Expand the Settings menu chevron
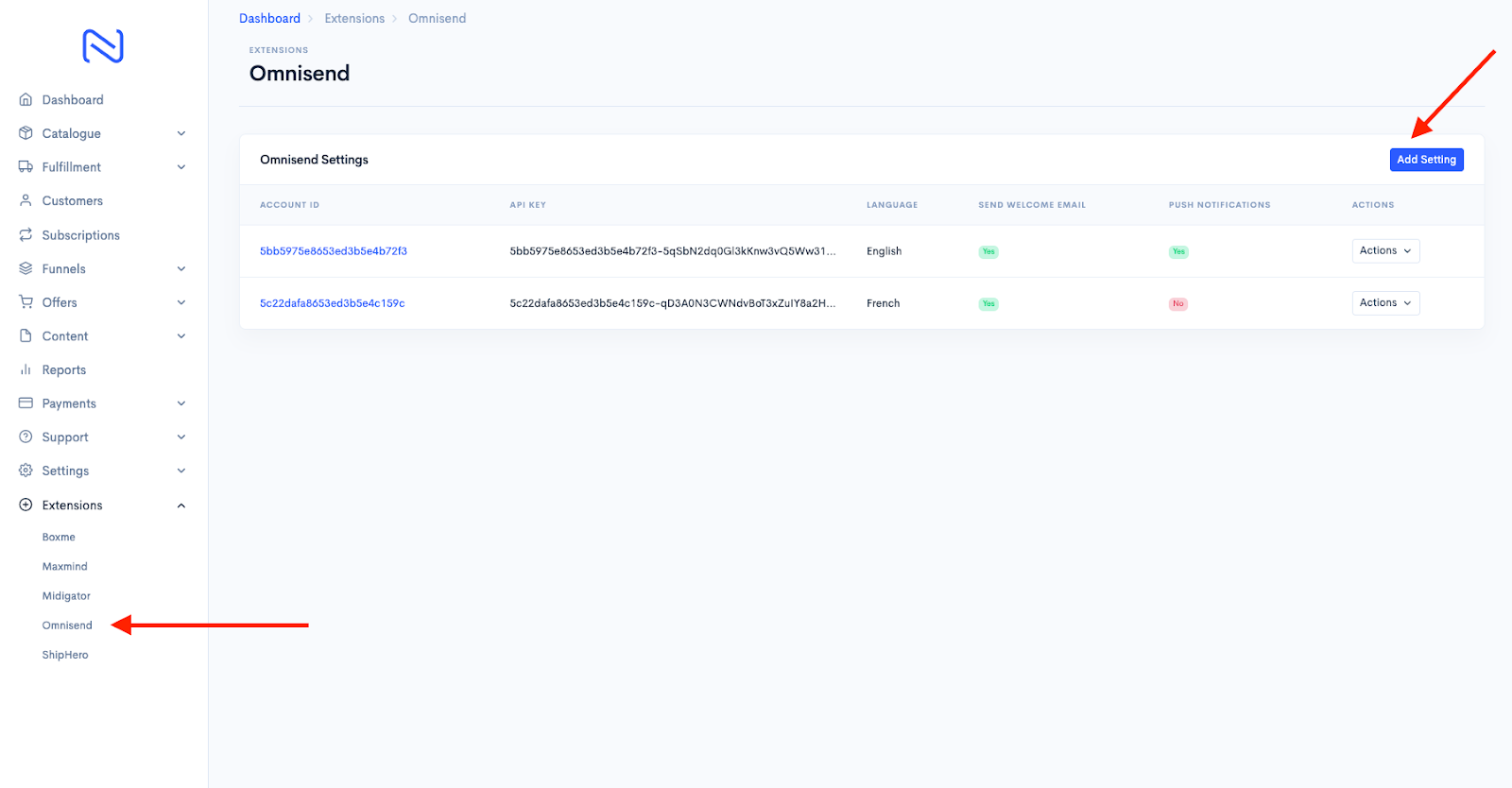The height and width of the screenshot is (788, 1512). click(x=181, y=471)
